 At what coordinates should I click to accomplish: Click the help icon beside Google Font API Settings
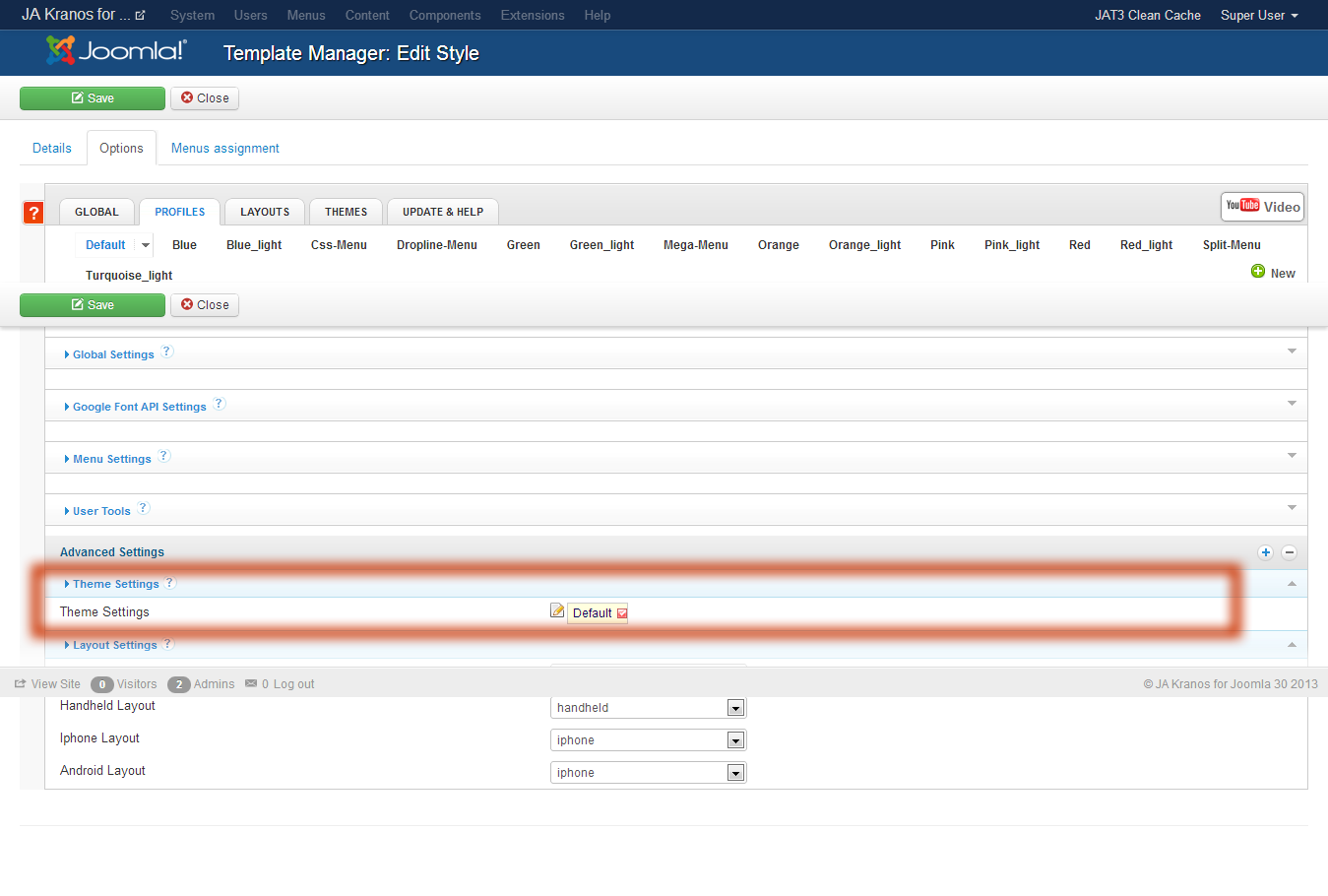pos(220,404)
